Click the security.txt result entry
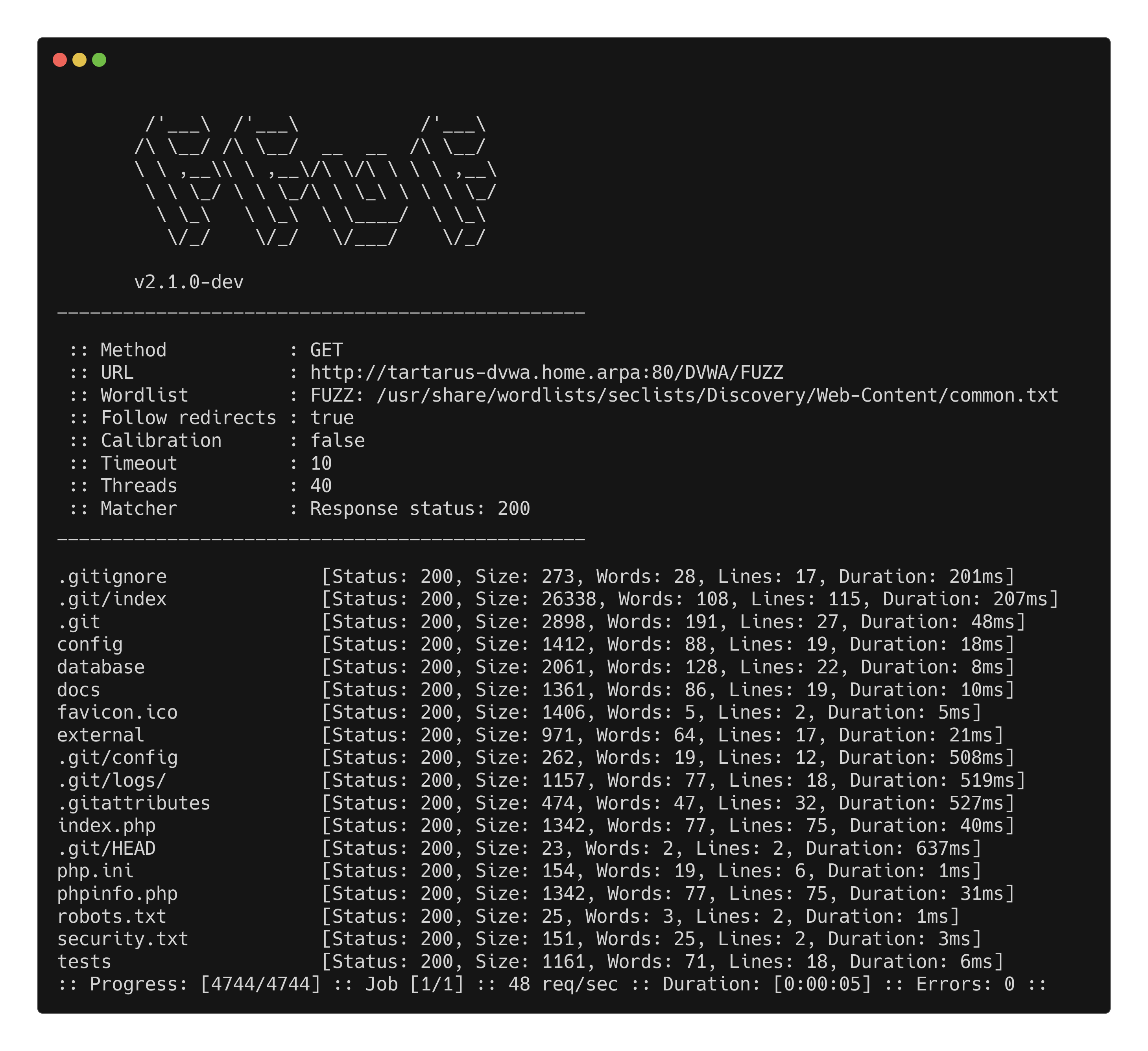The width and height of the screenshot is (1148, 1051). [x=122, y=939]
